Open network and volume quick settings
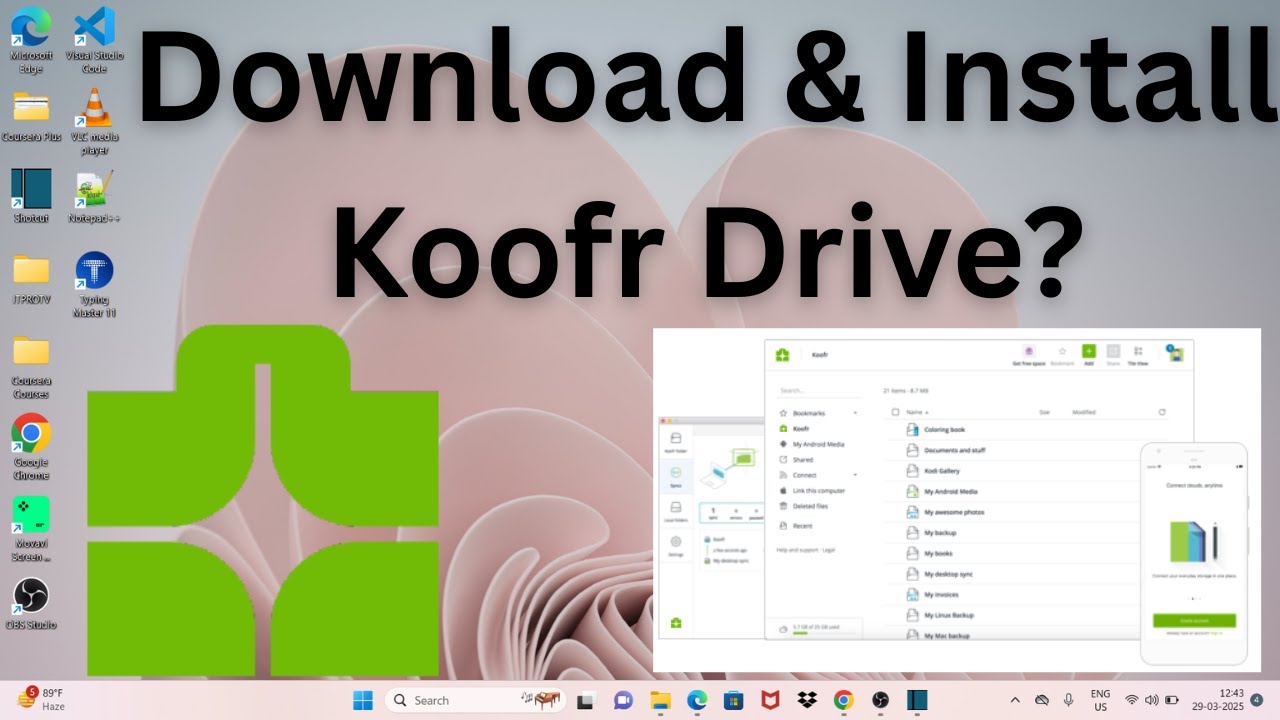 point(1142,700)
